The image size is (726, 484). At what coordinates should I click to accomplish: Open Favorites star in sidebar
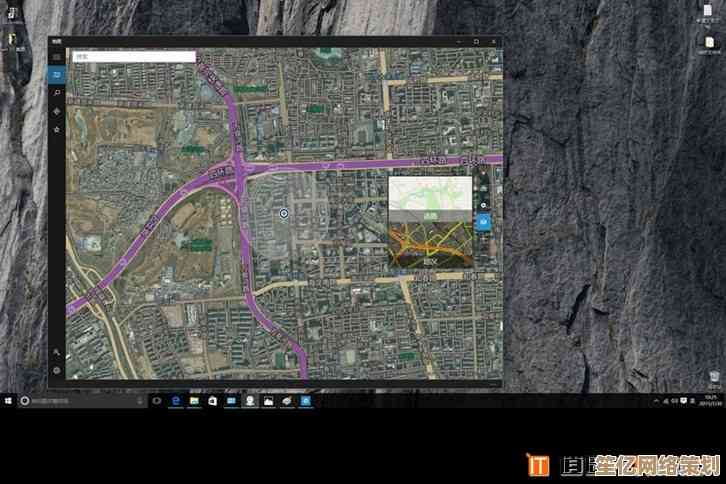coord(57,129)
